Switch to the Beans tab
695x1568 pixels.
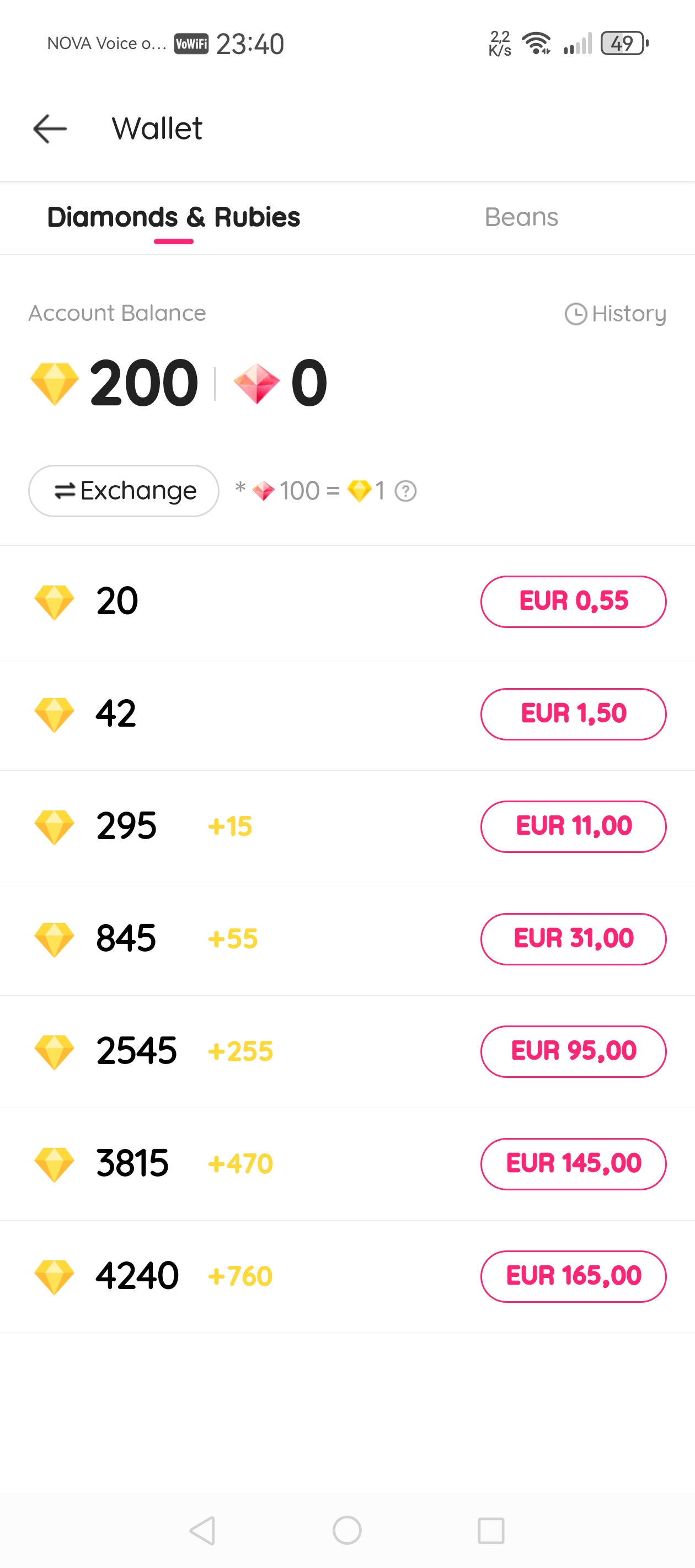[521, 217]
